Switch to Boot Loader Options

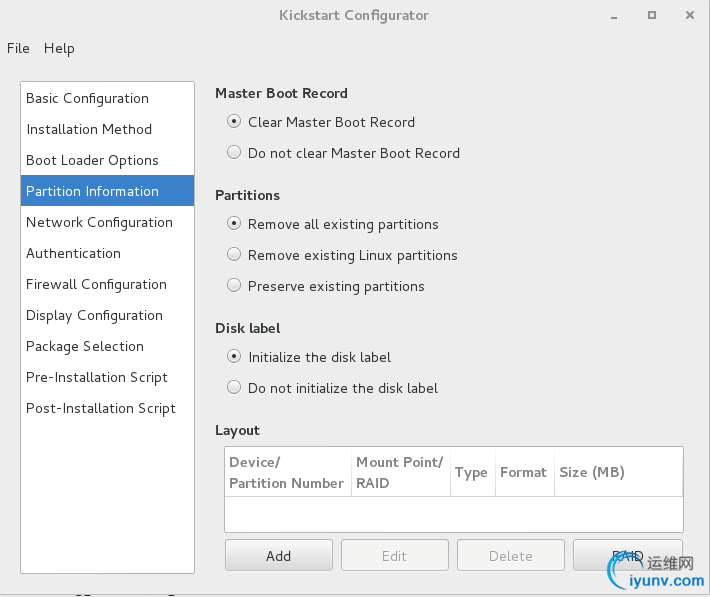pos(92,160)
